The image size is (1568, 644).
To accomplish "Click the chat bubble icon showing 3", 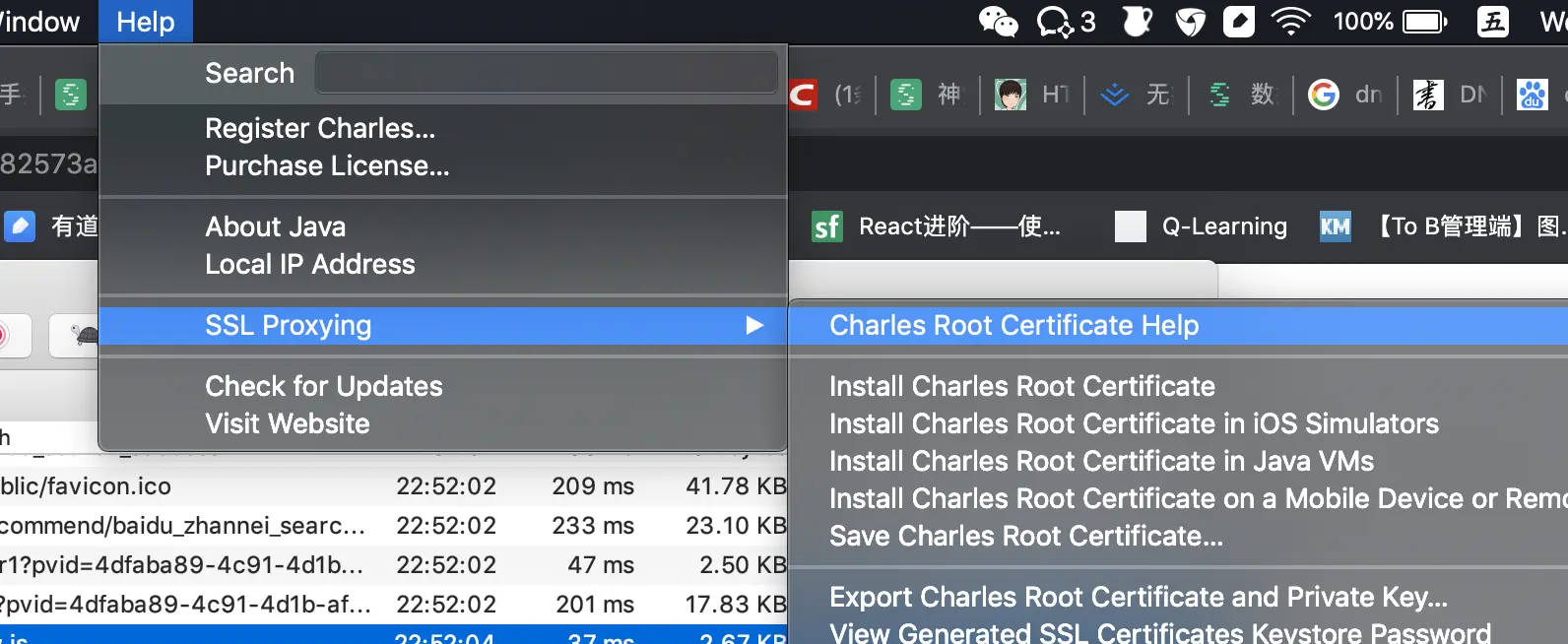I will (x=1066, y=22).
